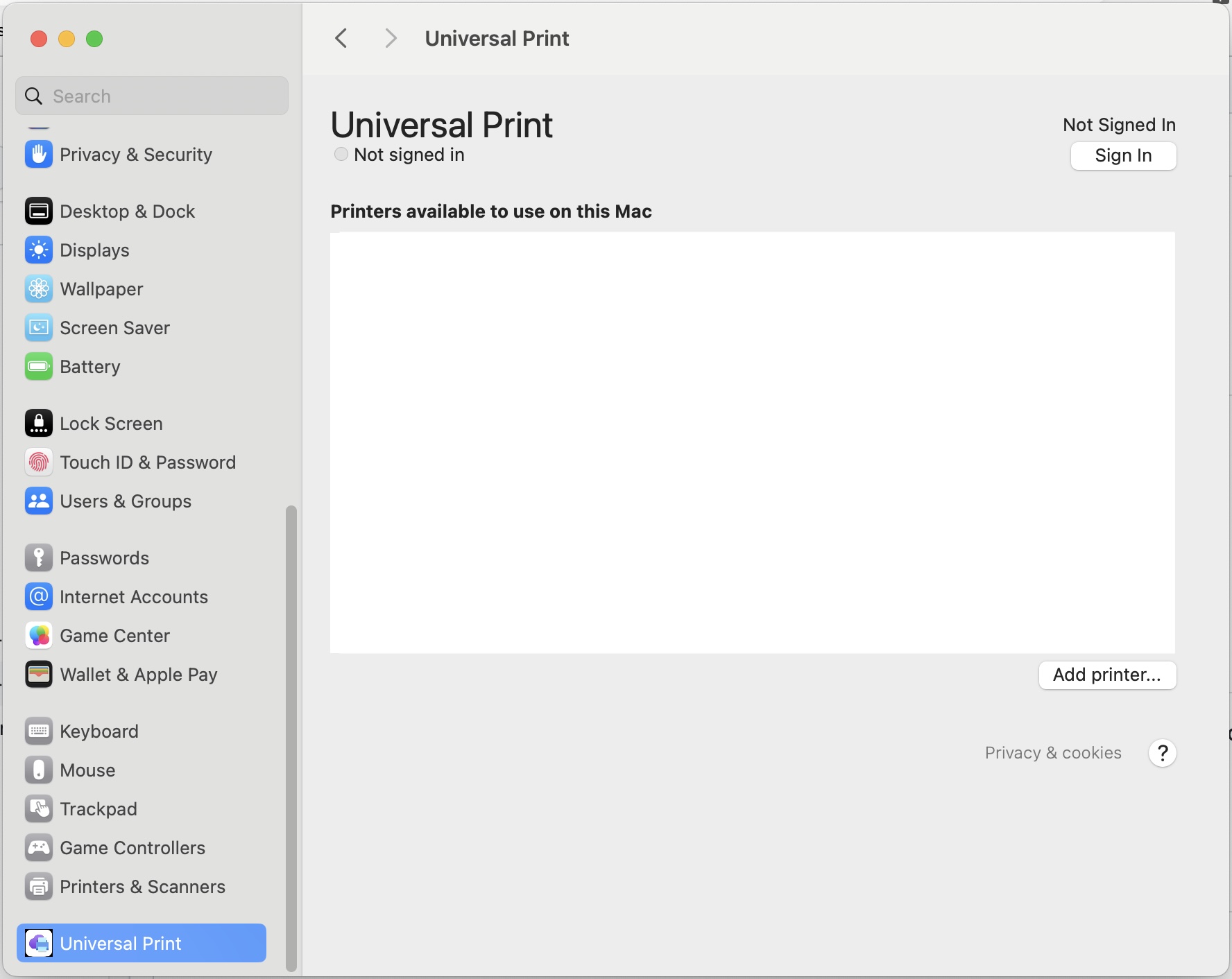Select the Not signed in radio button
This screenshot has height=979, width=1232.
pos(341,154)
